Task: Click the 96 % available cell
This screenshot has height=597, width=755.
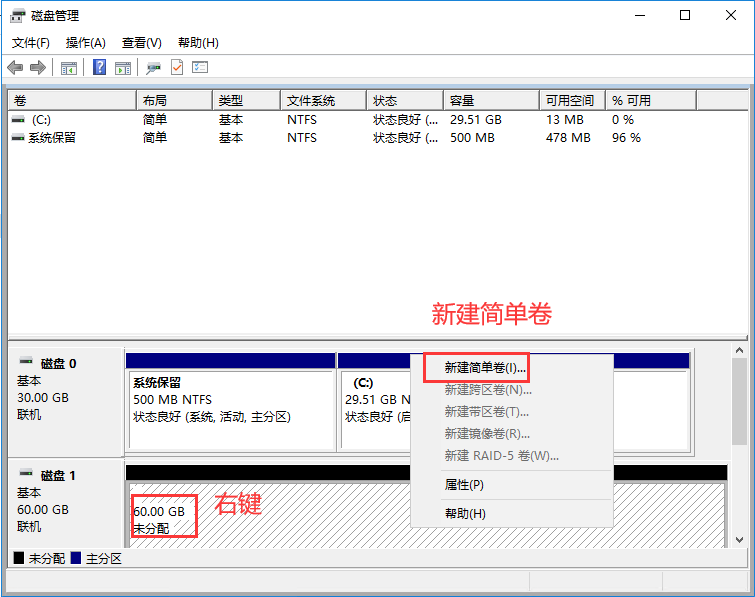Action: pyautogui.click(x=626, y=138)
